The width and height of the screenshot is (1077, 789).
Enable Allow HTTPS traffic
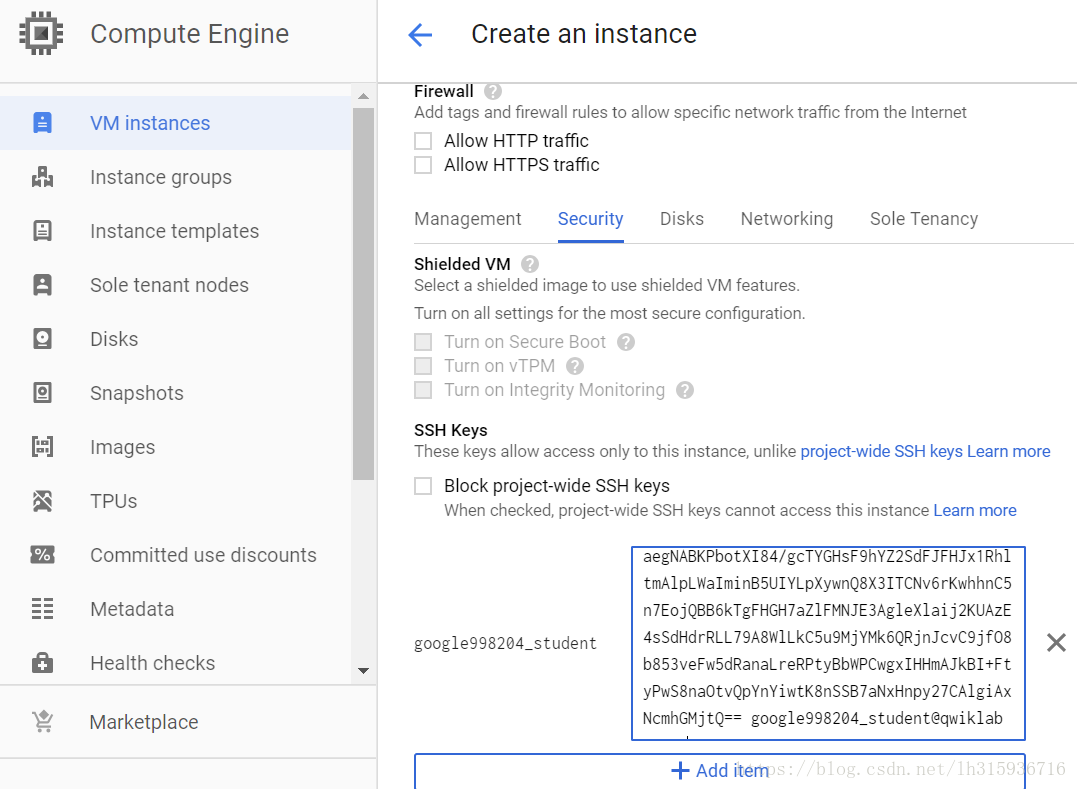click(x=423, y=165)
